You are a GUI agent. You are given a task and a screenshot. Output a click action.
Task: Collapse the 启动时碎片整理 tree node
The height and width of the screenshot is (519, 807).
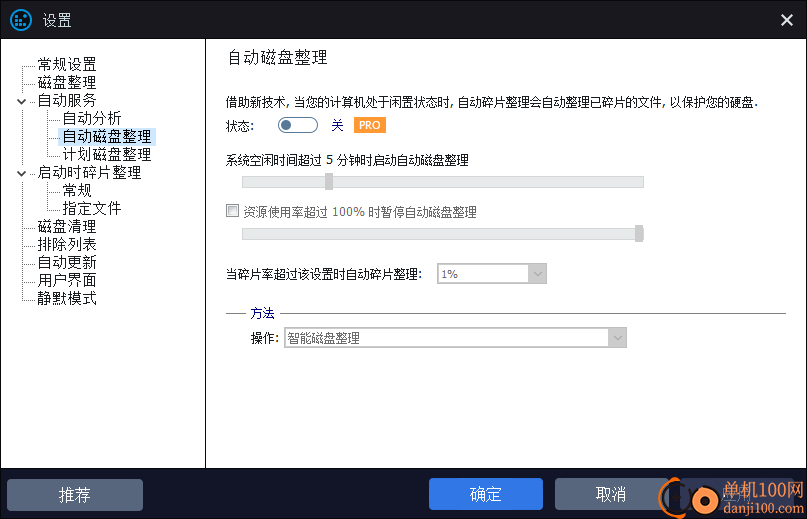coord(22,174)
